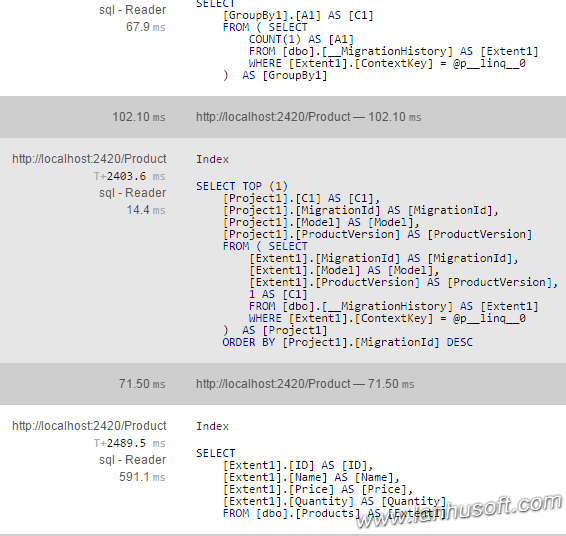Open the localhost:2420/Product — 71.50 ms gap entry

(x=305, y=384)
